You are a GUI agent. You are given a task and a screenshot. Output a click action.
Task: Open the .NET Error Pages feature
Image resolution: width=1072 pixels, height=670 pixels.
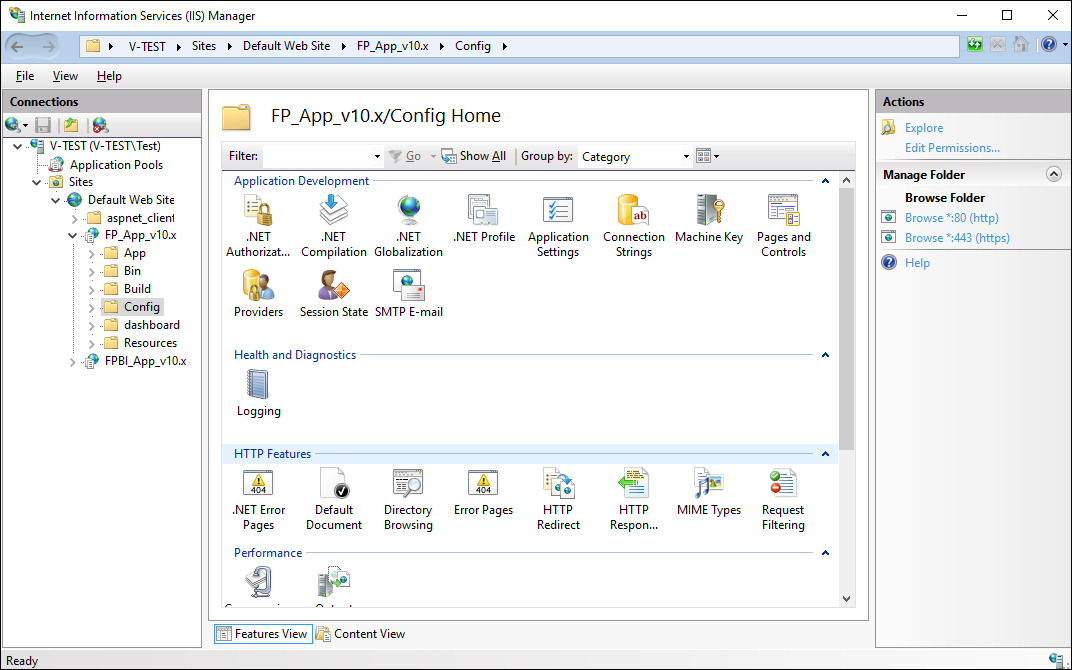pos(258,500)
